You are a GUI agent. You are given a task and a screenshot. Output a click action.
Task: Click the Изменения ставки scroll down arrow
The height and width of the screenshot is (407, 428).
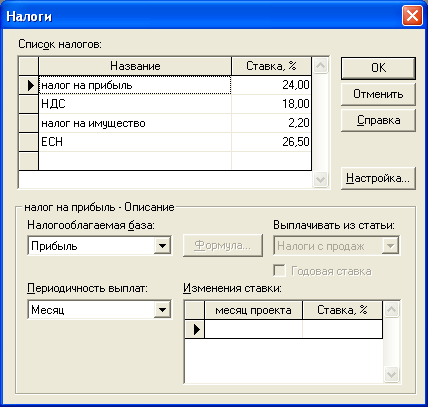(x=391, y=374)
